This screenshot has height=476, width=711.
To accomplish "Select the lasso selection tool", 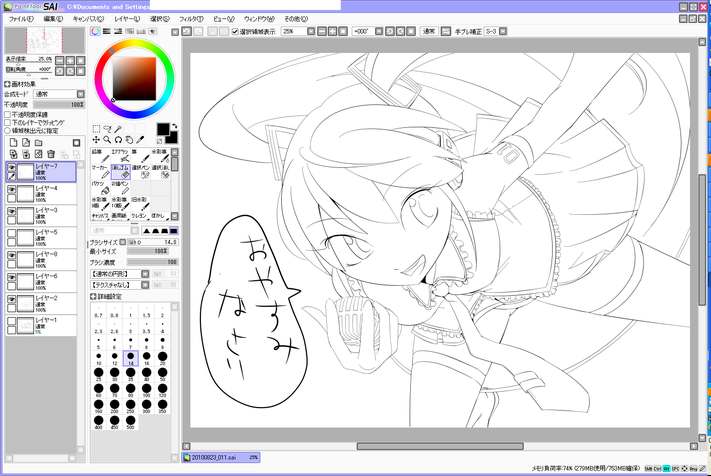I will (x=107, y=129).
